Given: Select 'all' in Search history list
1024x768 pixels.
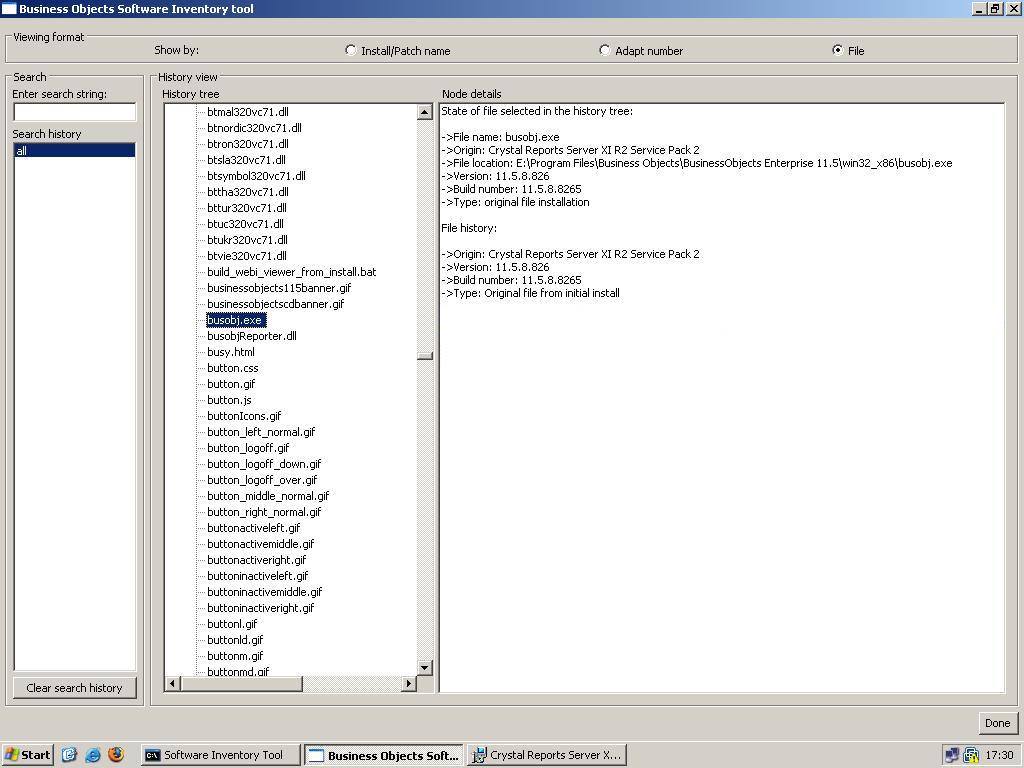Looking at the screenshot, I should 74,151.
